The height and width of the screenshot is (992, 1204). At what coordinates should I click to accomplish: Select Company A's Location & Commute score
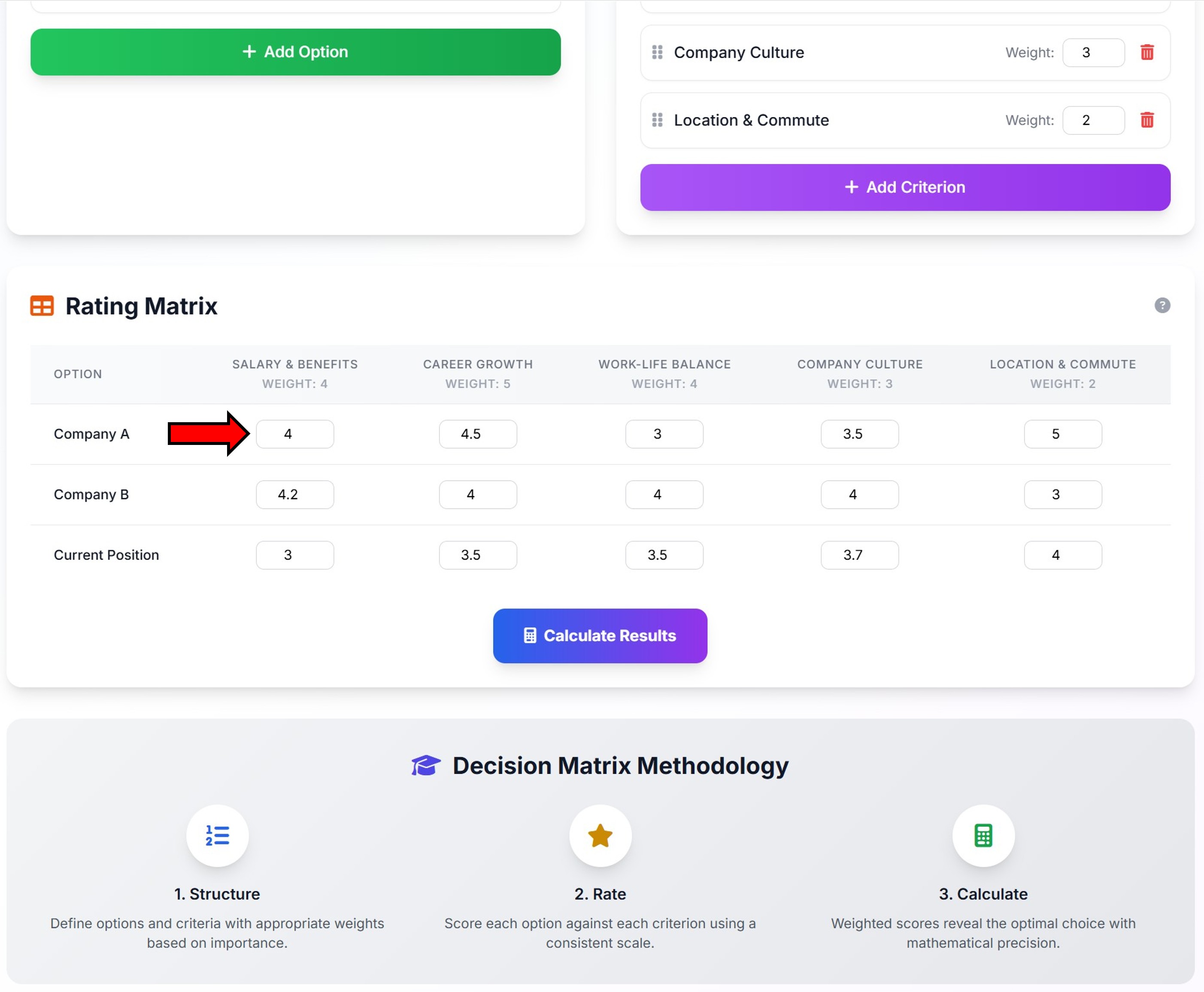[x=1062, y=434]
